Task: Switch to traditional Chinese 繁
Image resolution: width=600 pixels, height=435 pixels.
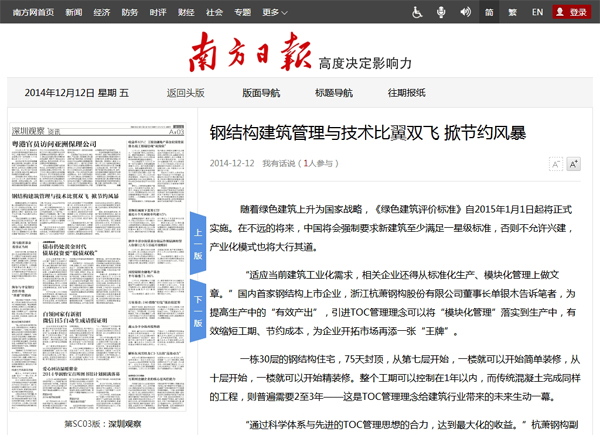Action: pyautogui.click(x=512, y=12)
